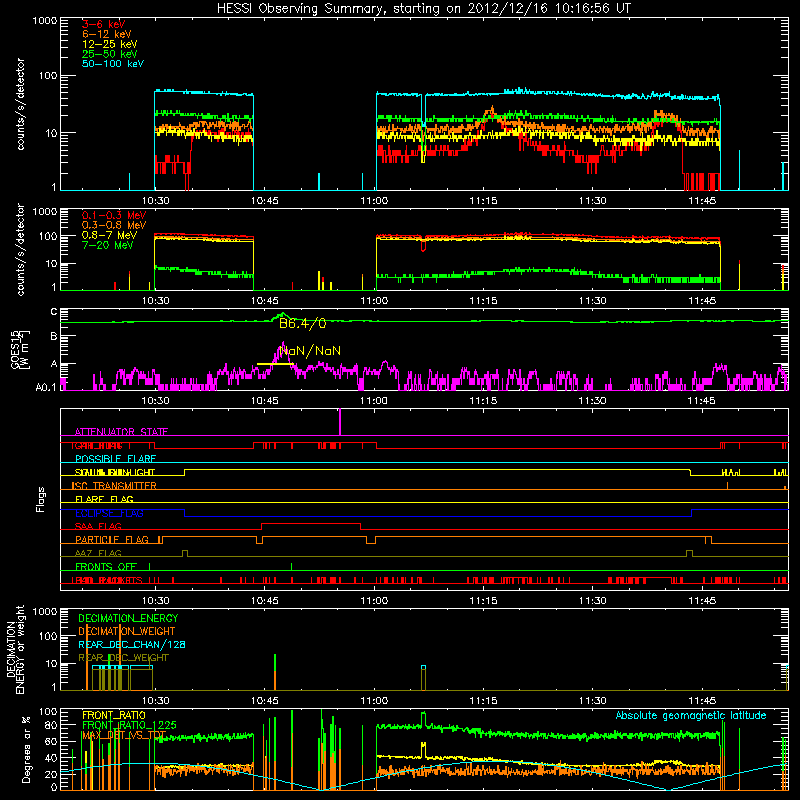Select the red 3-6 keV legend label

(x=103, y=24)
